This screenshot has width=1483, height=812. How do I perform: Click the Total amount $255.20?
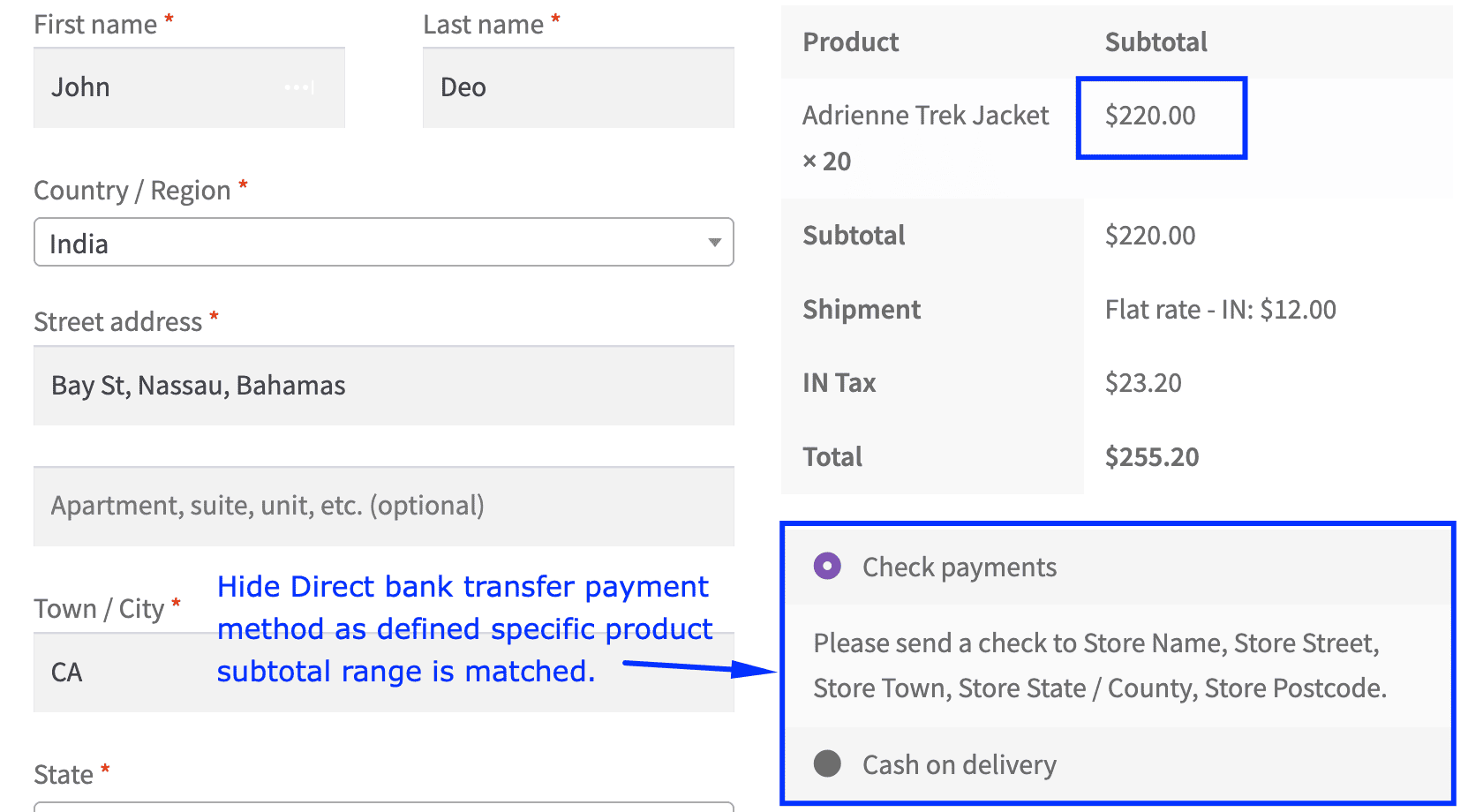tap(1151, 456)
